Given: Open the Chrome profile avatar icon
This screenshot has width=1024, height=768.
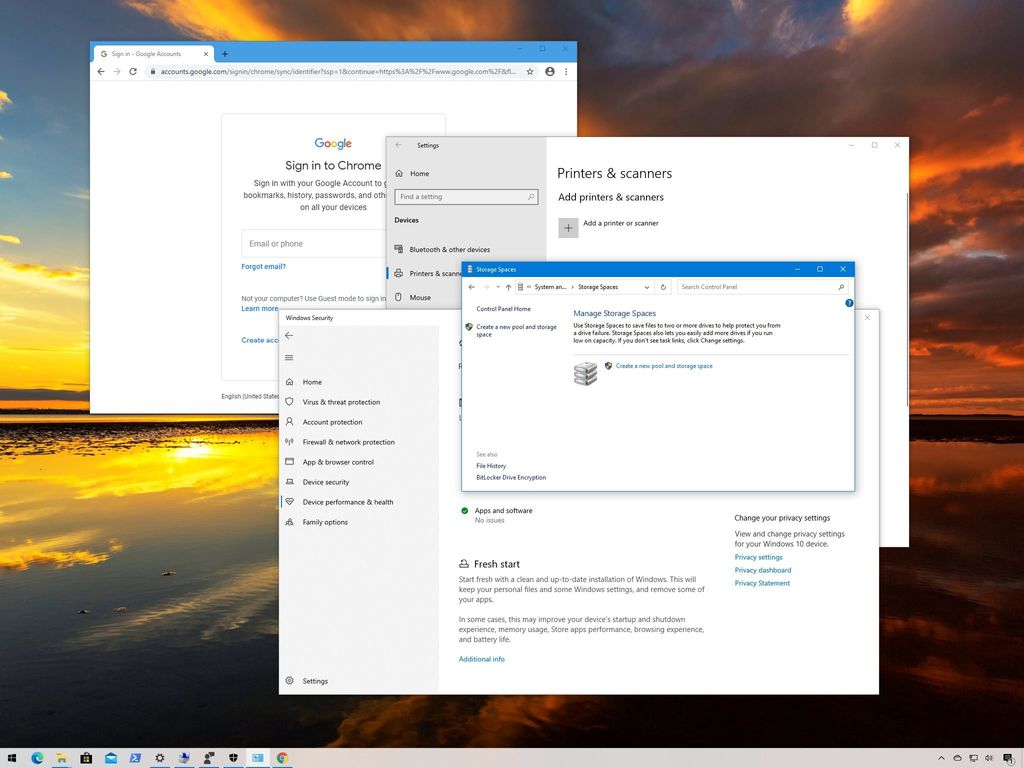Looking at the screenshot, I should [549, 71].
